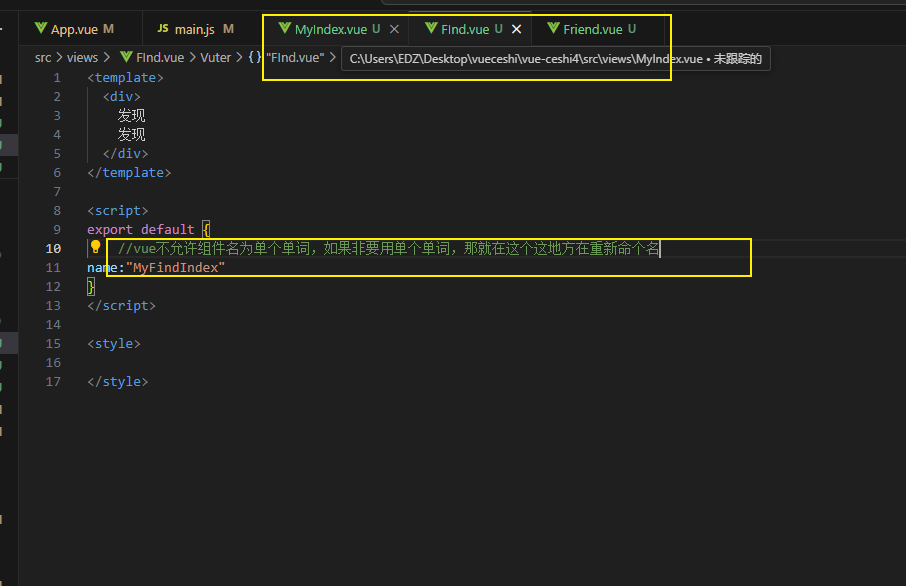Screen dimensions: 906x586
Task: Click line number 1 in the gutter
Action: click(x=57, y=77)
